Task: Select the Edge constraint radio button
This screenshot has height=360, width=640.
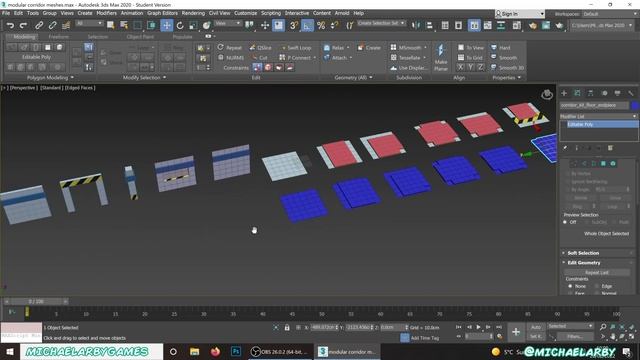Action: (597, 286)
